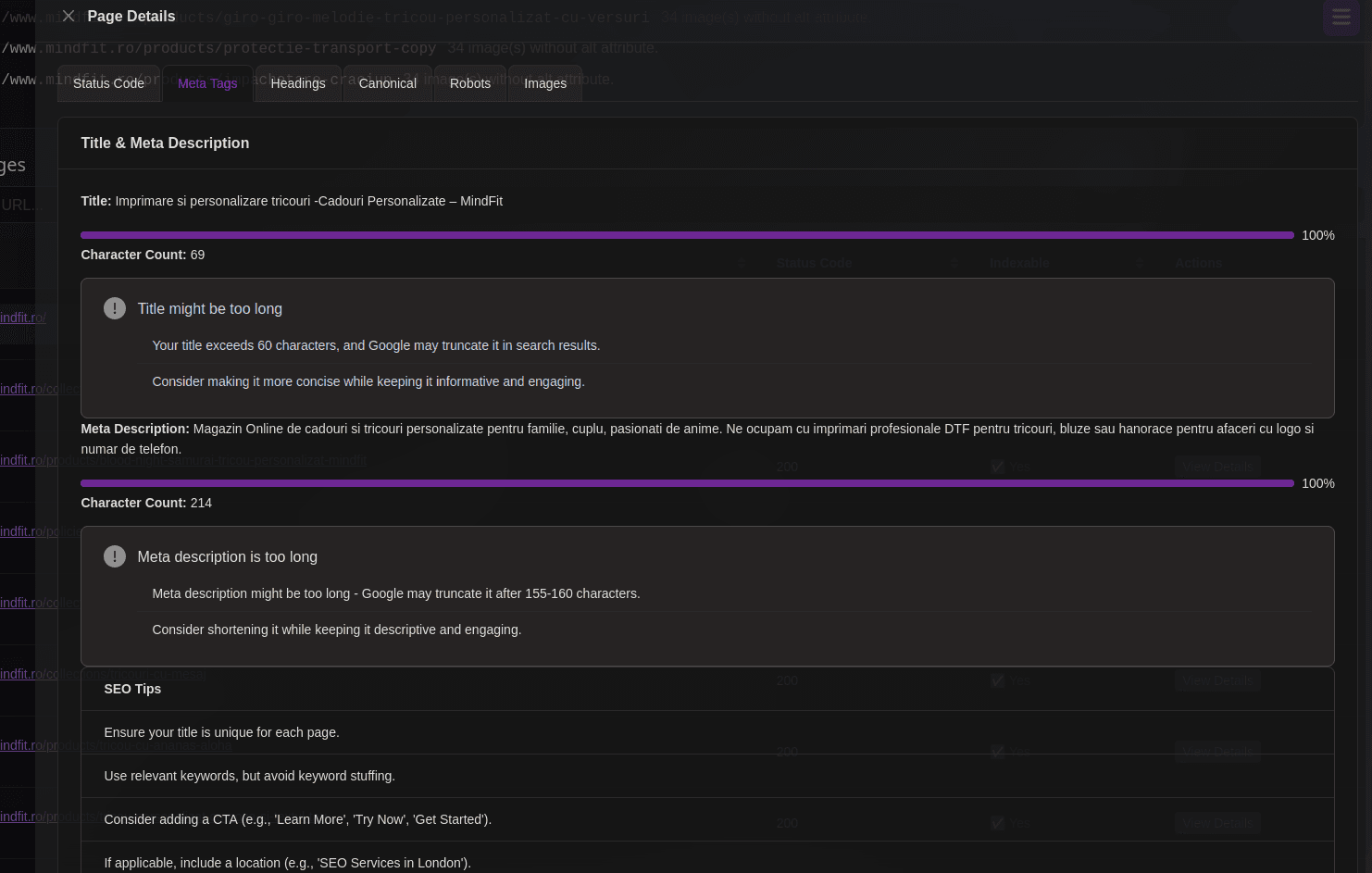This screenshot has width=1372, height=873.
Task: Open the hamburger menu icon
Action: point(1341,18)
